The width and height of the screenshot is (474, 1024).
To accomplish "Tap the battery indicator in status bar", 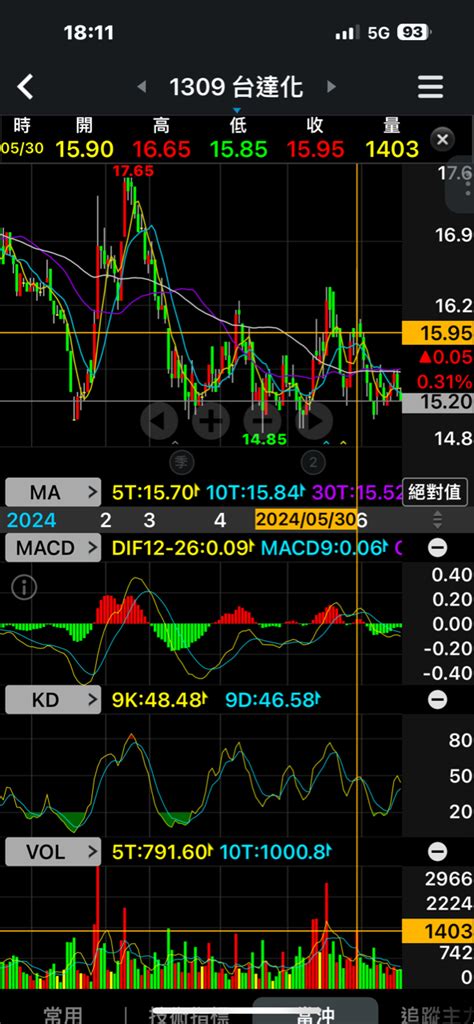I will (x=414, y=32).
